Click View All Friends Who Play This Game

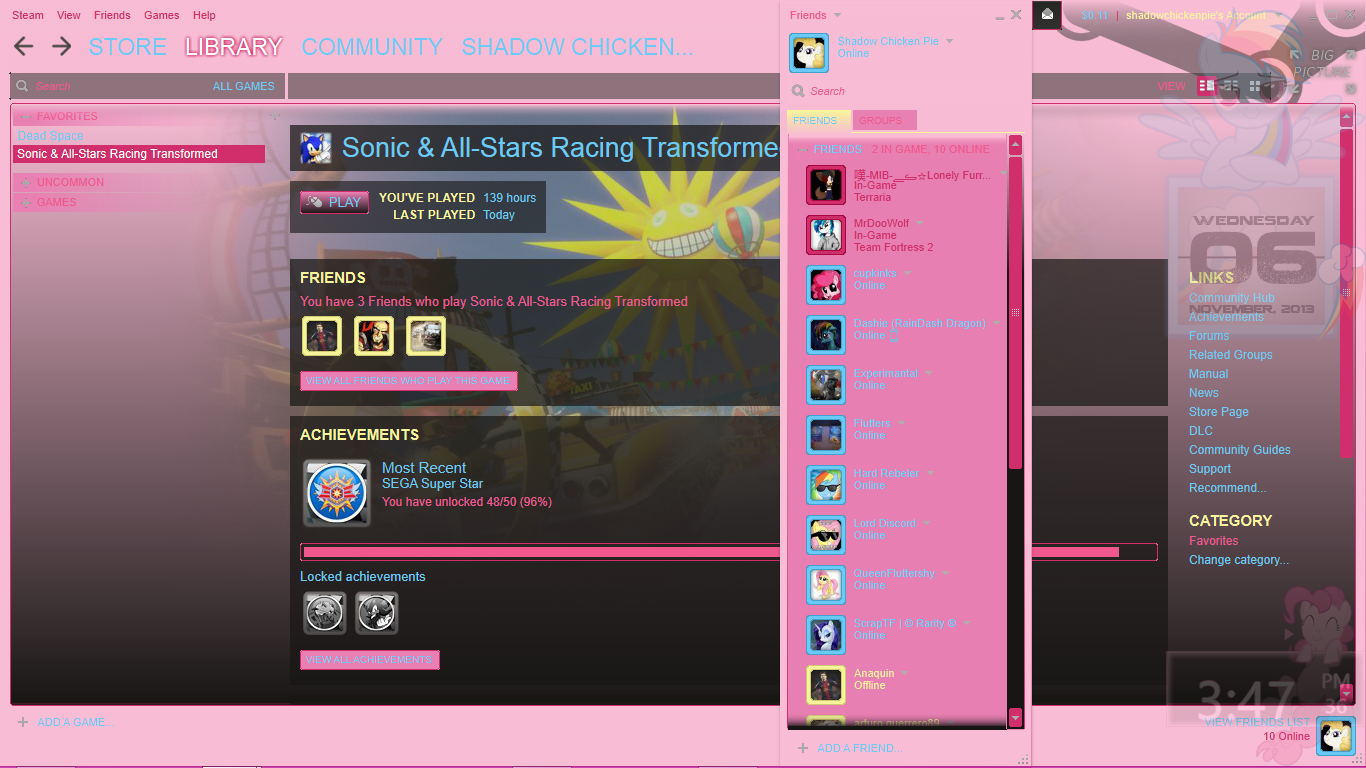(x=408, y=381)
